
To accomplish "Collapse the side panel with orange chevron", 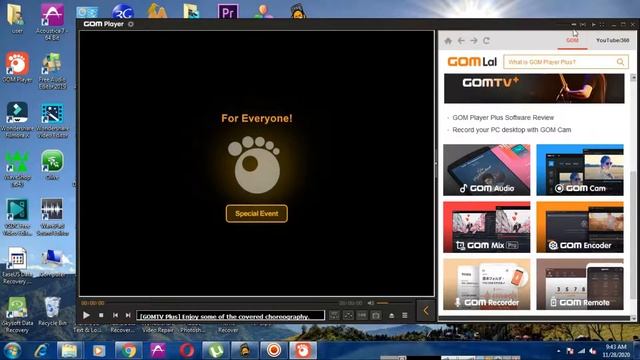I will [426, 311].
